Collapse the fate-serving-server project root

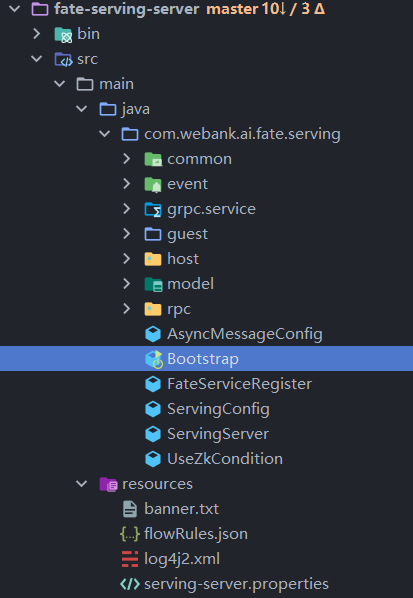pos(14,9)
